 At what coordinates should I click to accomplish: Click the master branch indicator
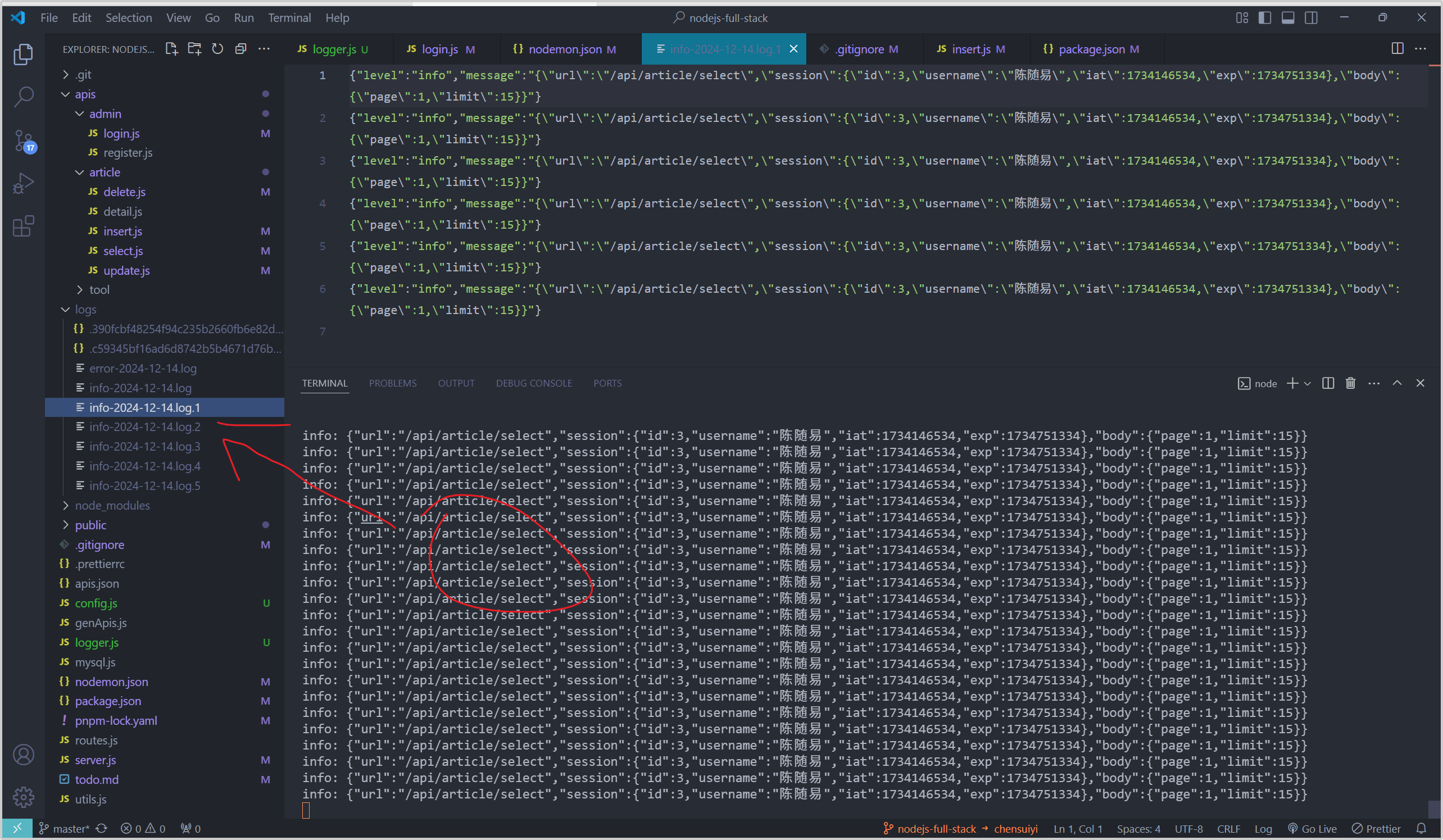tap(64, 829)
